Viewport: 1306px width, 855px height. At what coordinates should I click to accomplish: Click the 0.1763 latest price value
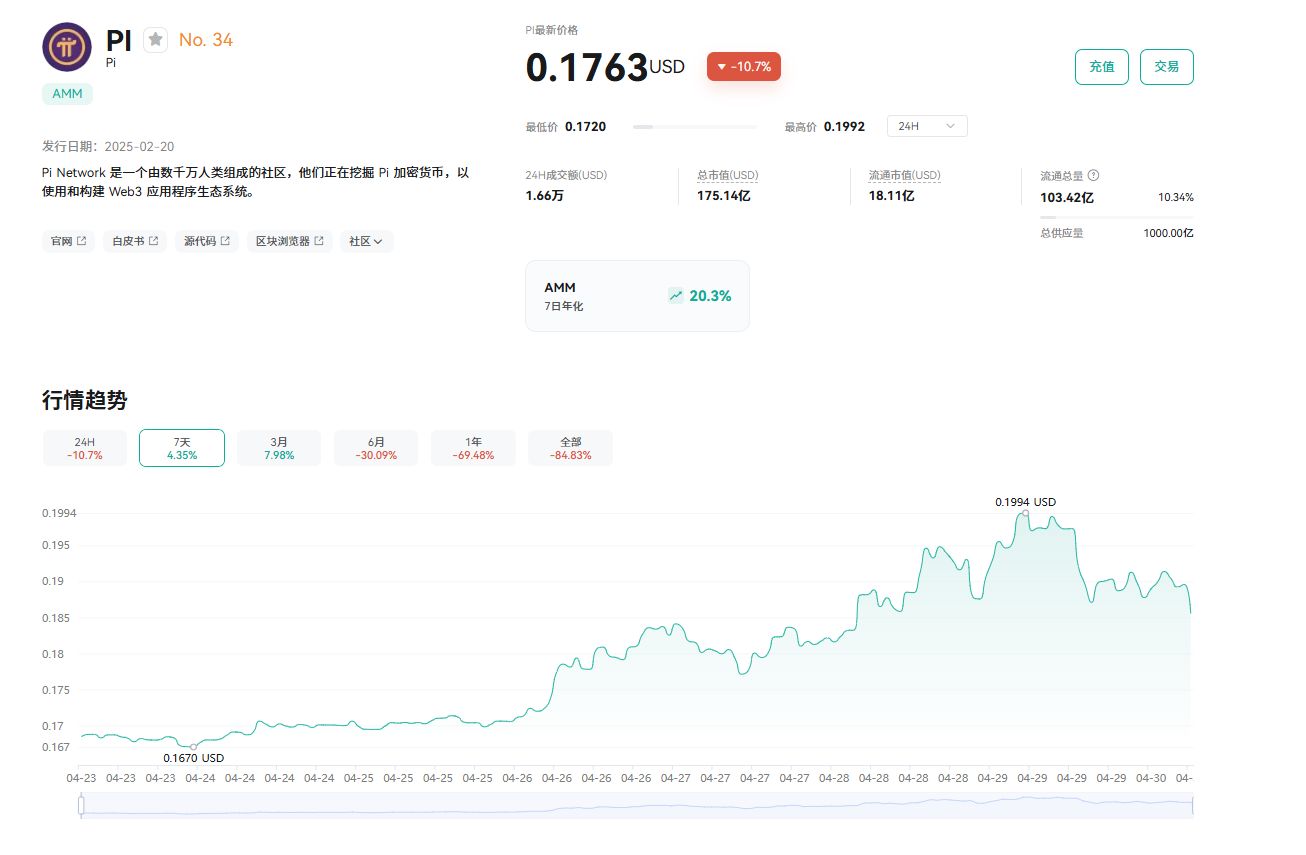(587, 67)
